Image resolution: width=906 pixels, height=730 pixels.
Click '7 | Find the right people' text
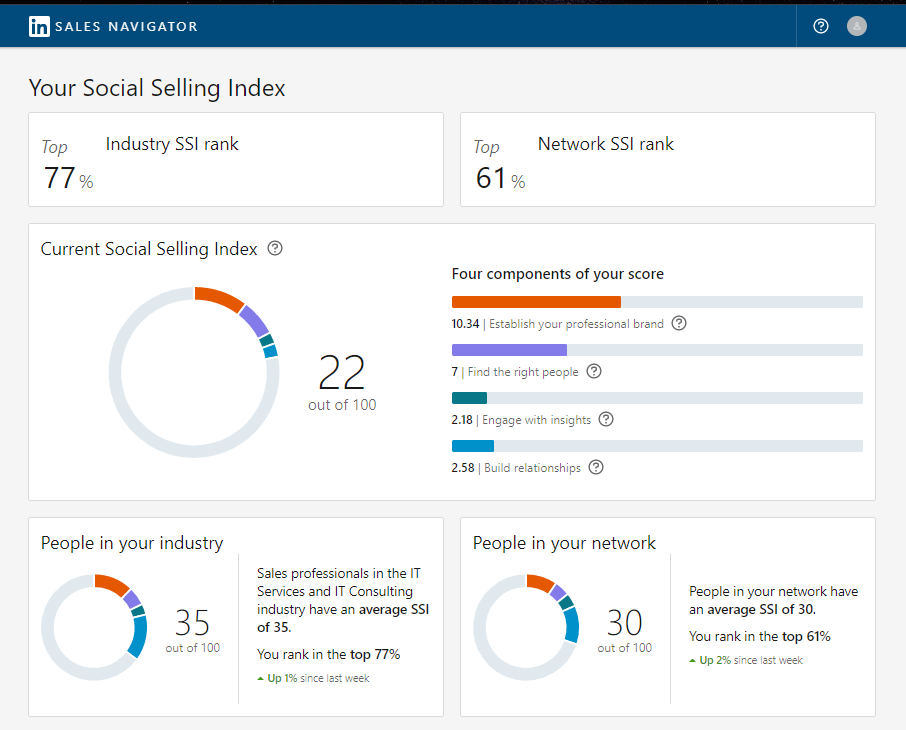(x=515, y=372)
